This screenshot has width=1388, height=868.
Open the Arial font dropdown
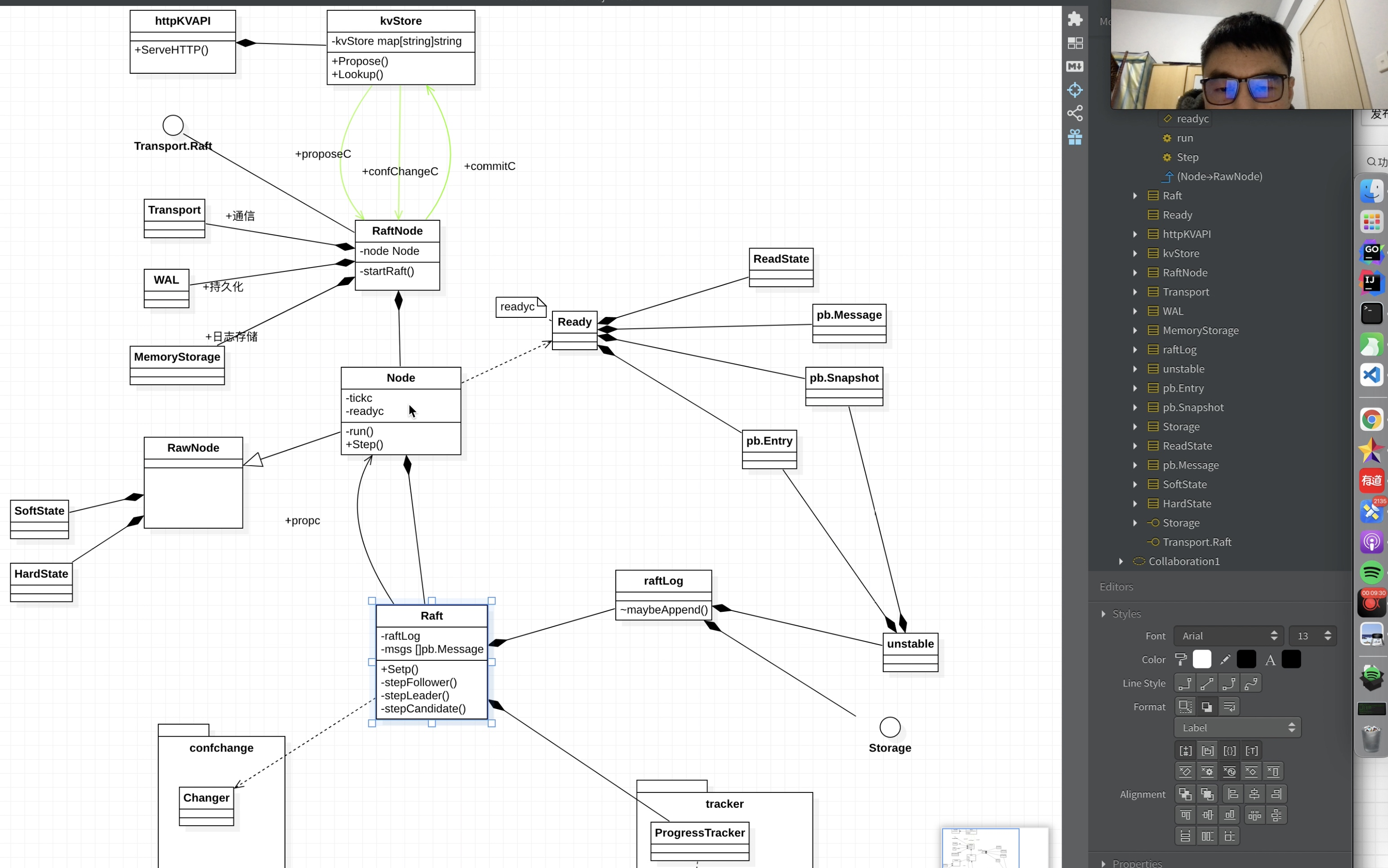[1227, 636]
